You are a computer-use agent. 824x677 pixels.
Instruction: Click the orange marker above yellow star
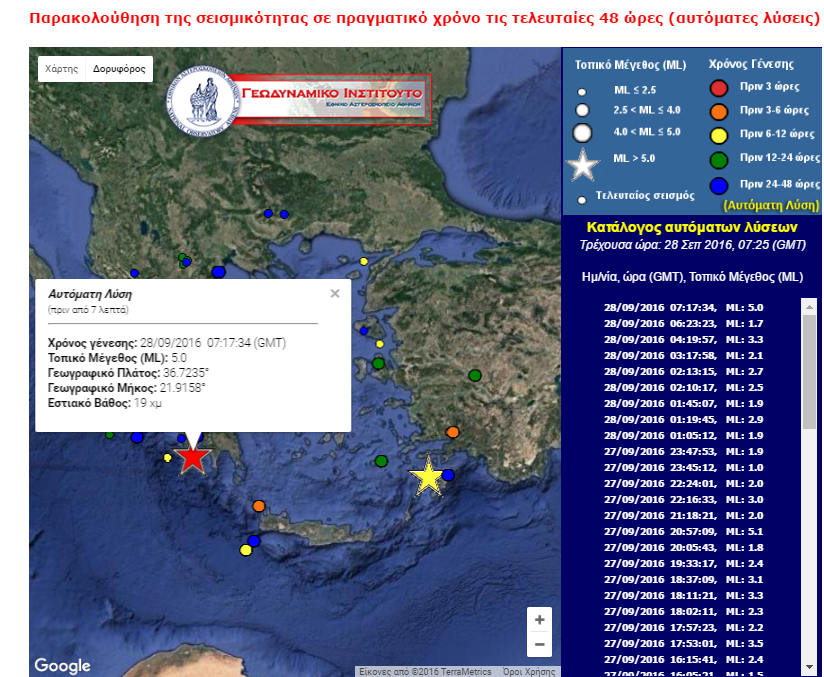pyautogui.click(x=453, y=432)
